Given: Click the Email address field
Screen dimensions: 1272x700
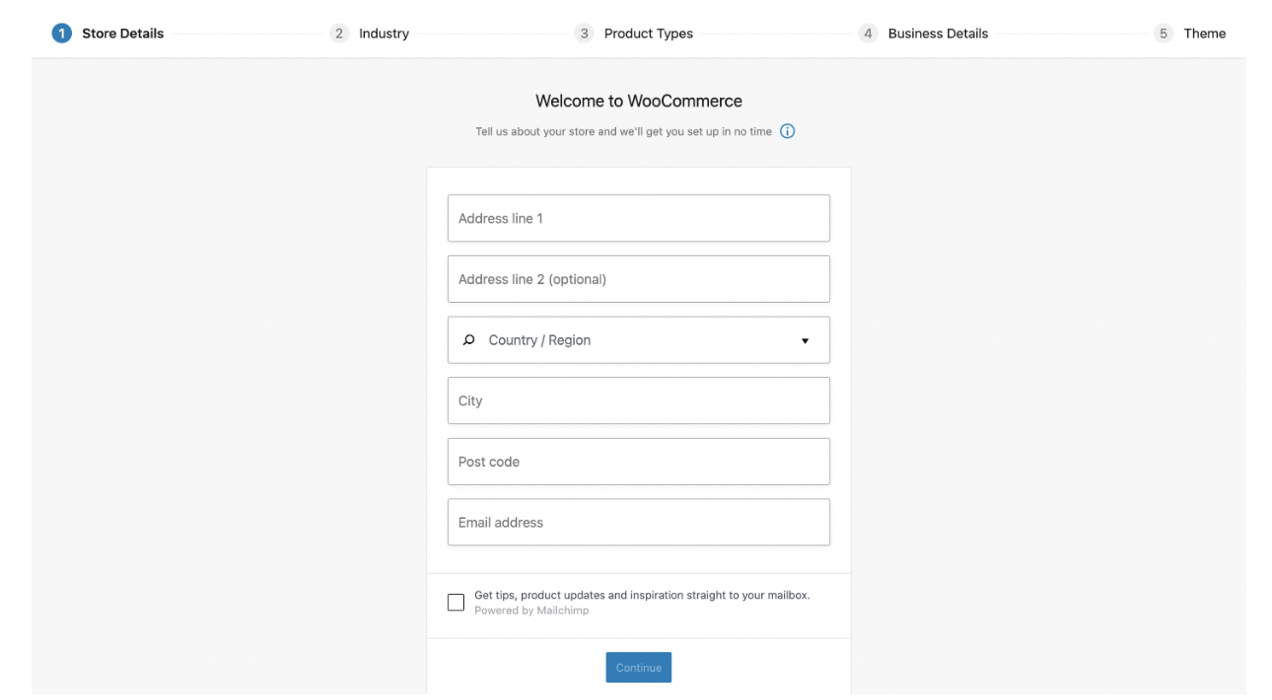Looking at the screenshot, I should click(638, 522).
